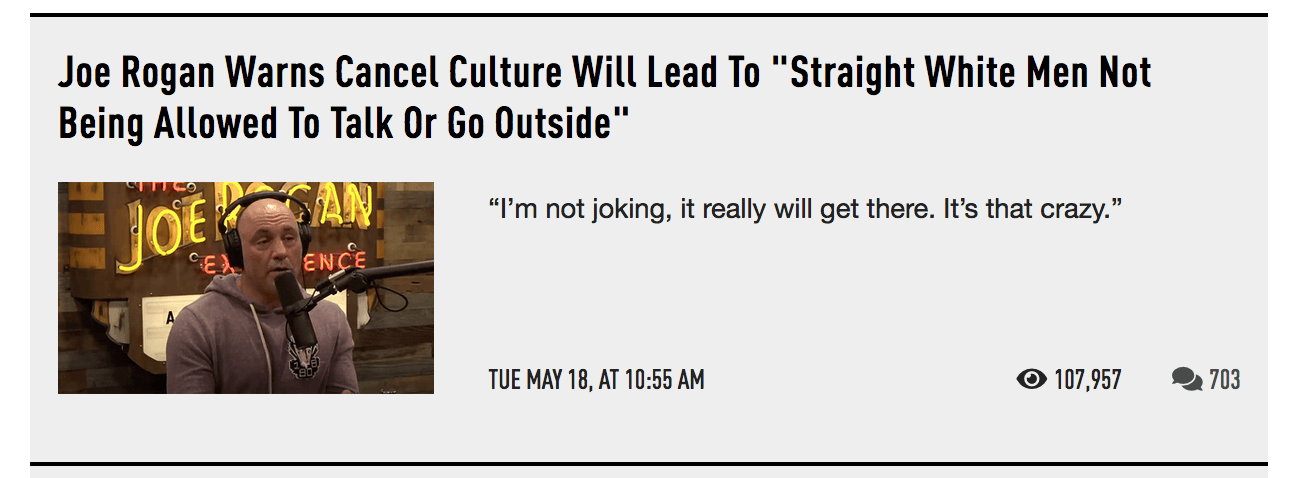Click the top black divider line
The width and height of the screenshot is (1300, 478).
click(x=649, y=15)
